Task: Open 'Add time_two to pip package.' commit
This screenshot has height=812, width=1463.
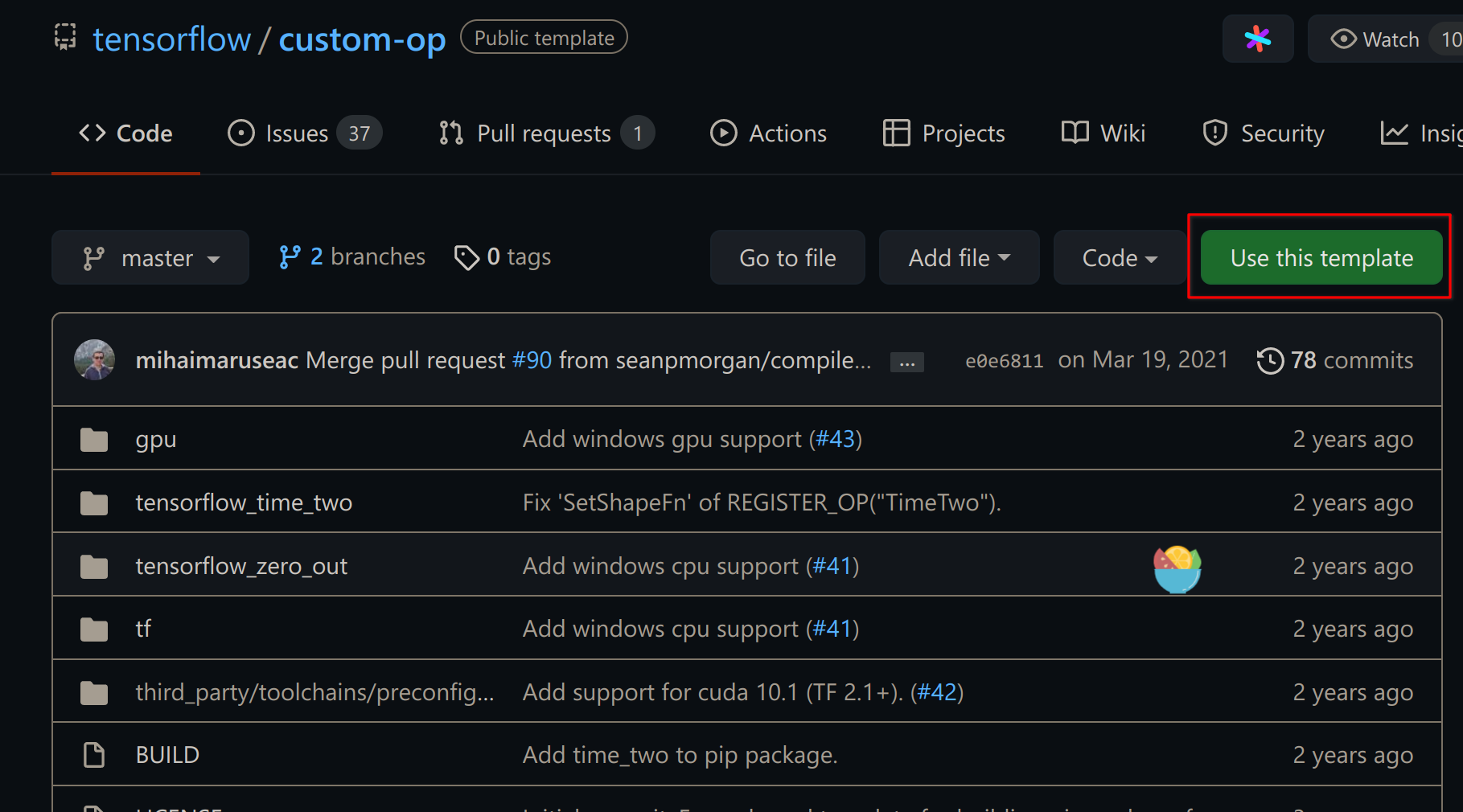Action: coord(680,755)
